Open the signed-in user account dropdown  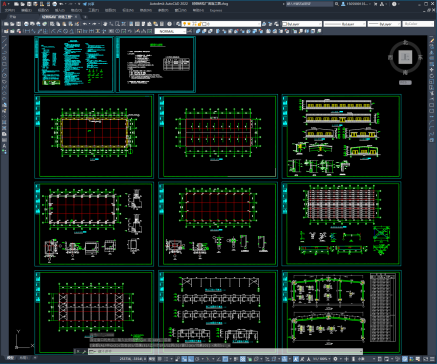point(357,4)
